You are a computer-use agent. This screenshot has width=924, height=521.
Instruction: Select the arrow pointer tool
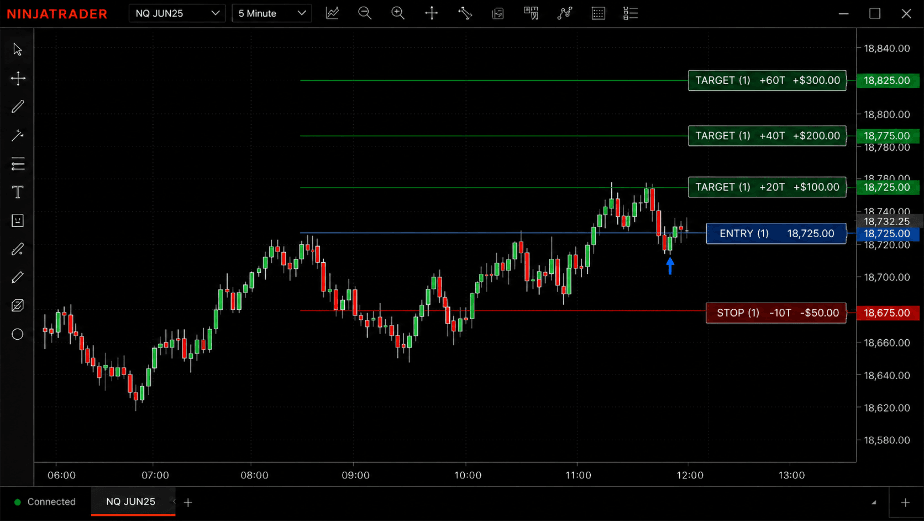(x=18, y=50)
